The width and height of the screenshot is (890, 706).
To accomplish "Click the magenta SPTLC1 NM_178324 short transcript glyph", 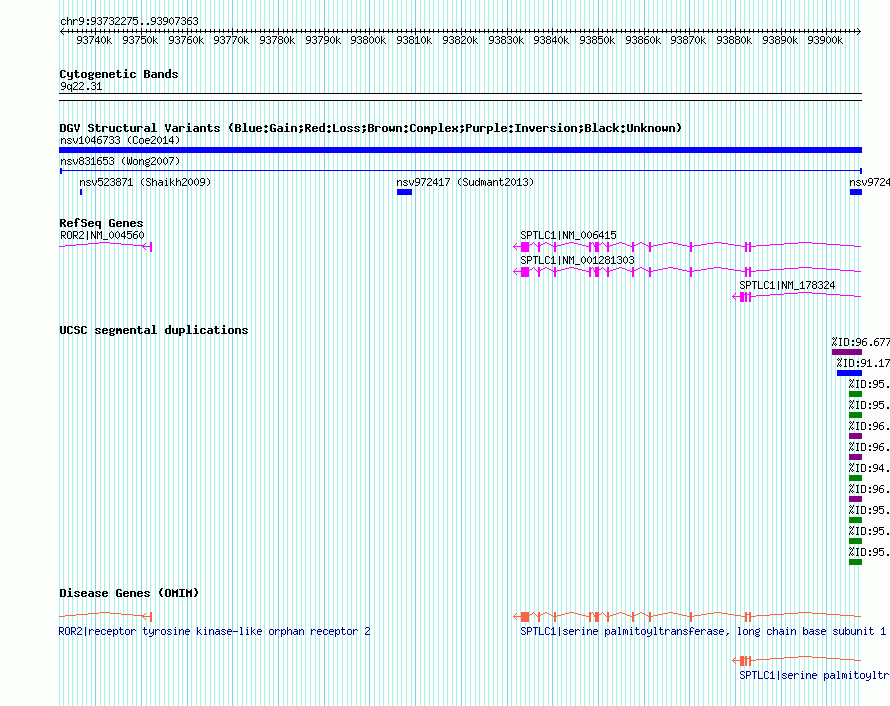I will 797,296.
